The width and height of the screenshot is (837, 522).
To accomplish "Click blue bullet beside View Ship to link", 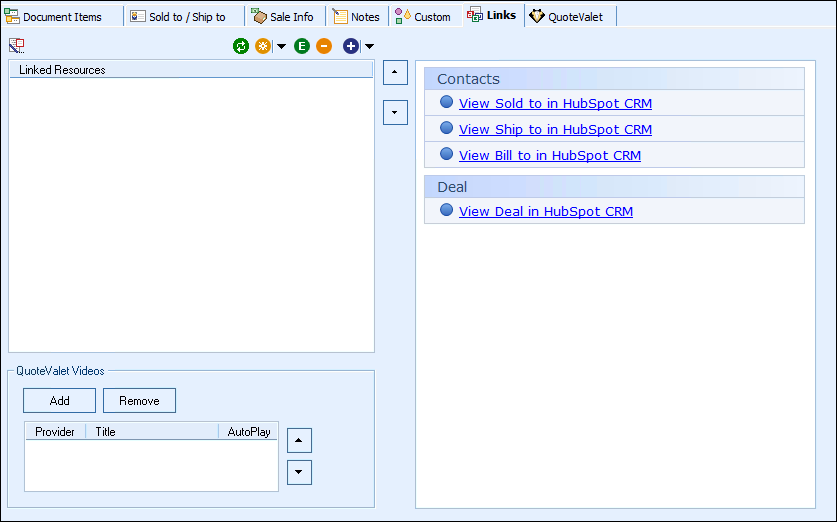I will tap(446, 128).
